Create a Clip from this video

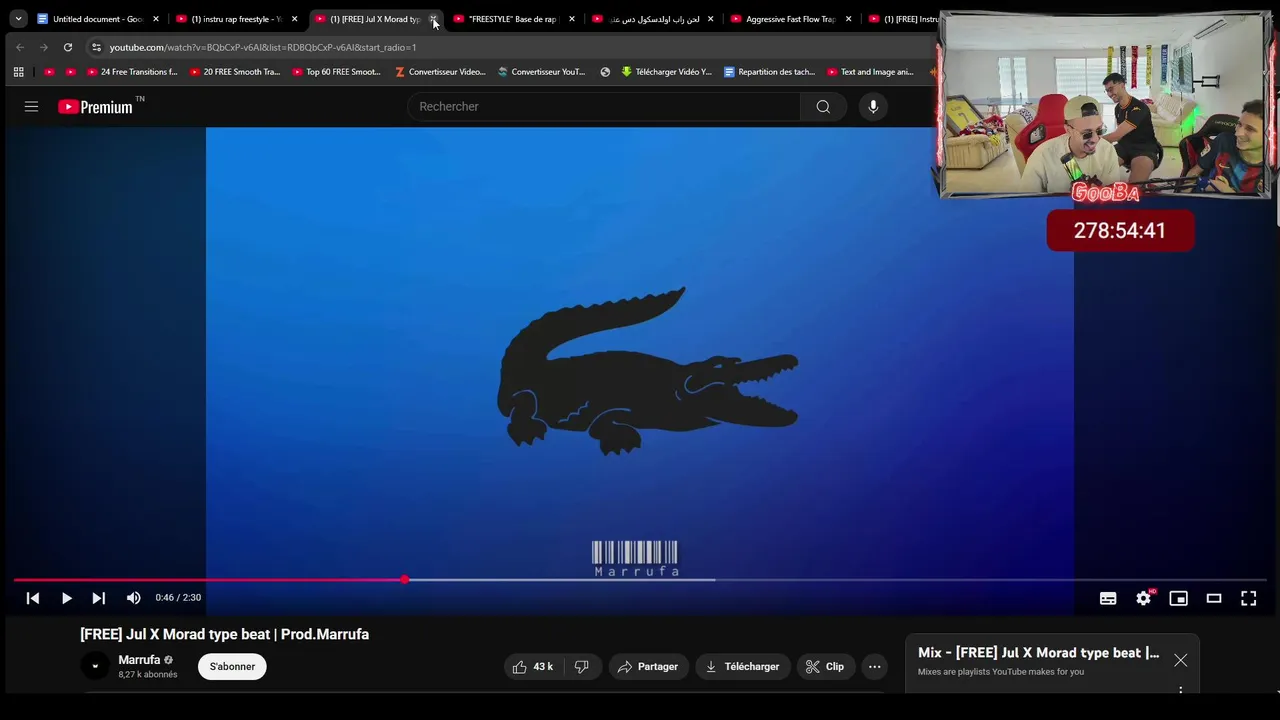click(825, 667)
